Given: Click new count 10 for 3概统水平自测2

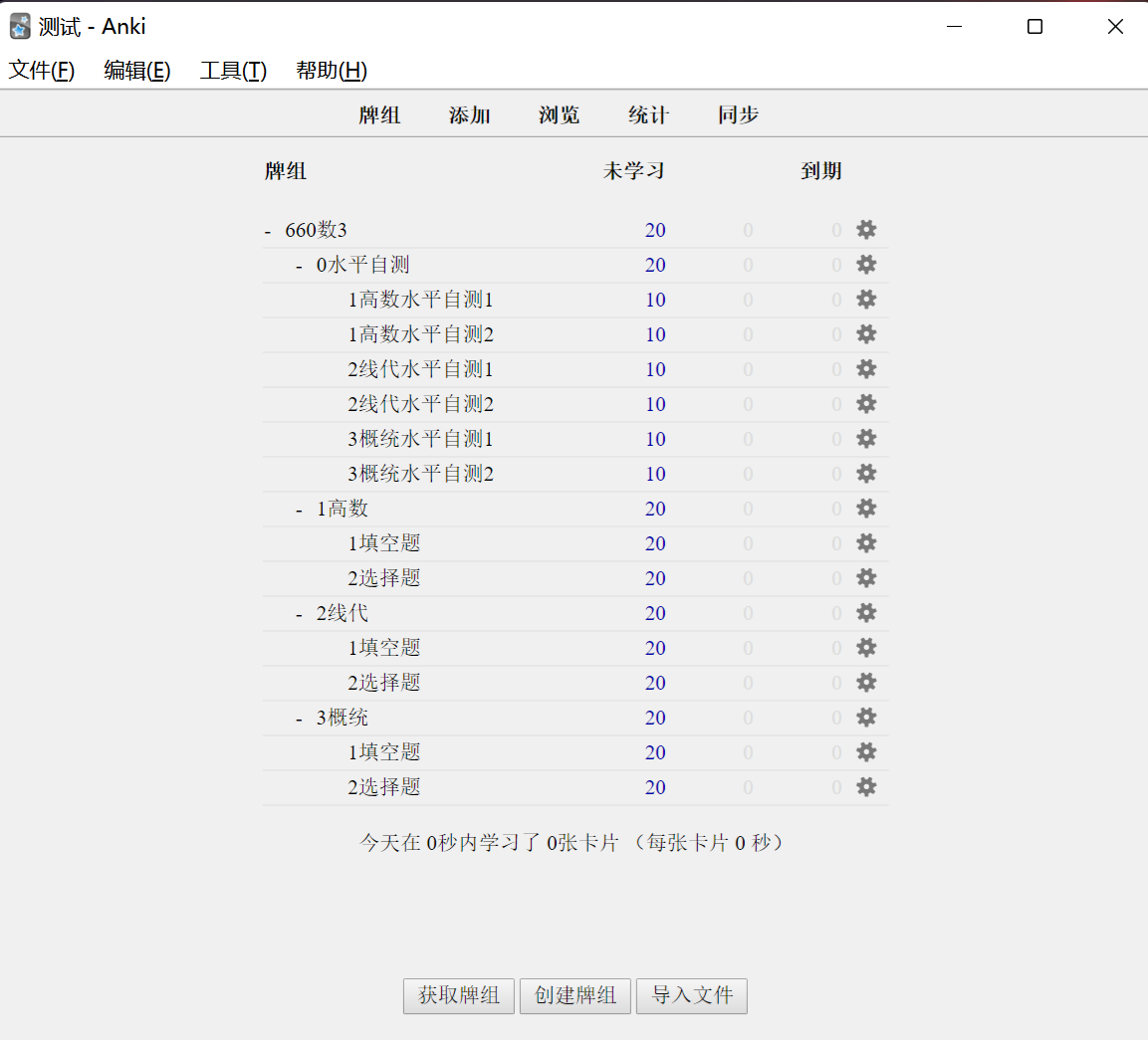Looking at the screenshot, I should pyautogui.click(x=655, y=474).
